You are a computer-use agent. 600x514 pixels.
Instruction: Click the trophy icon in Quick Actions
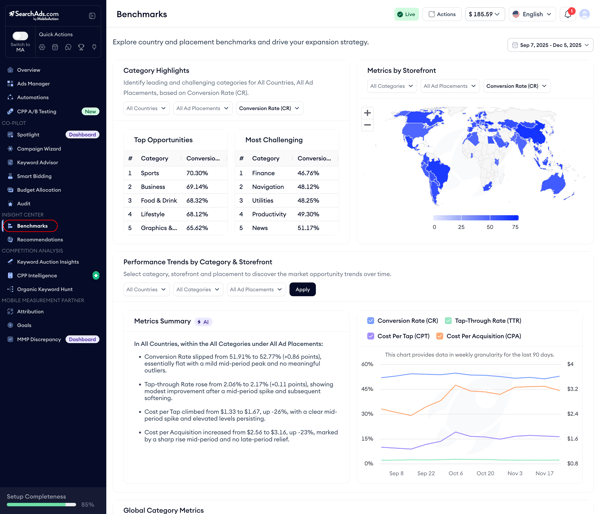click(x=82, y=47)
